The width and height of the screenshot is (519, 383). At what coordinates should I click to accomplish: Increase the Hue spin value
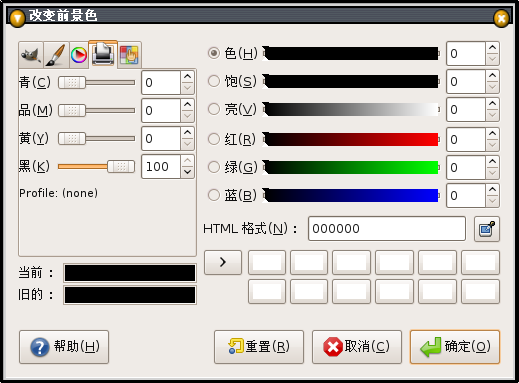(492, 48)
